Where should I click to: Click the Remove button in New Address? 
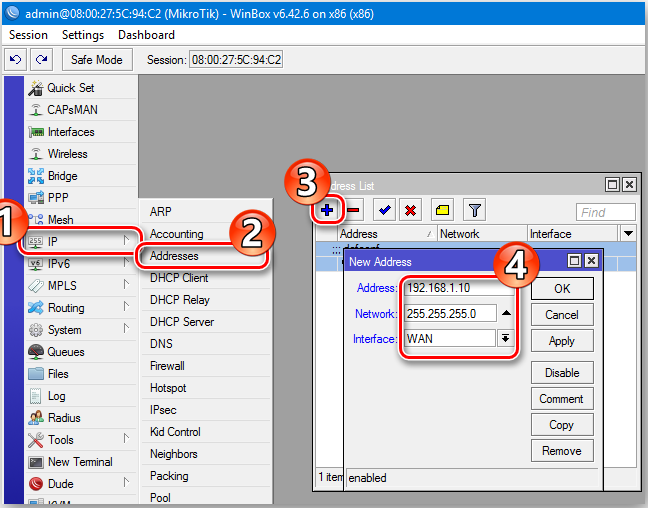tap(562, 451)
